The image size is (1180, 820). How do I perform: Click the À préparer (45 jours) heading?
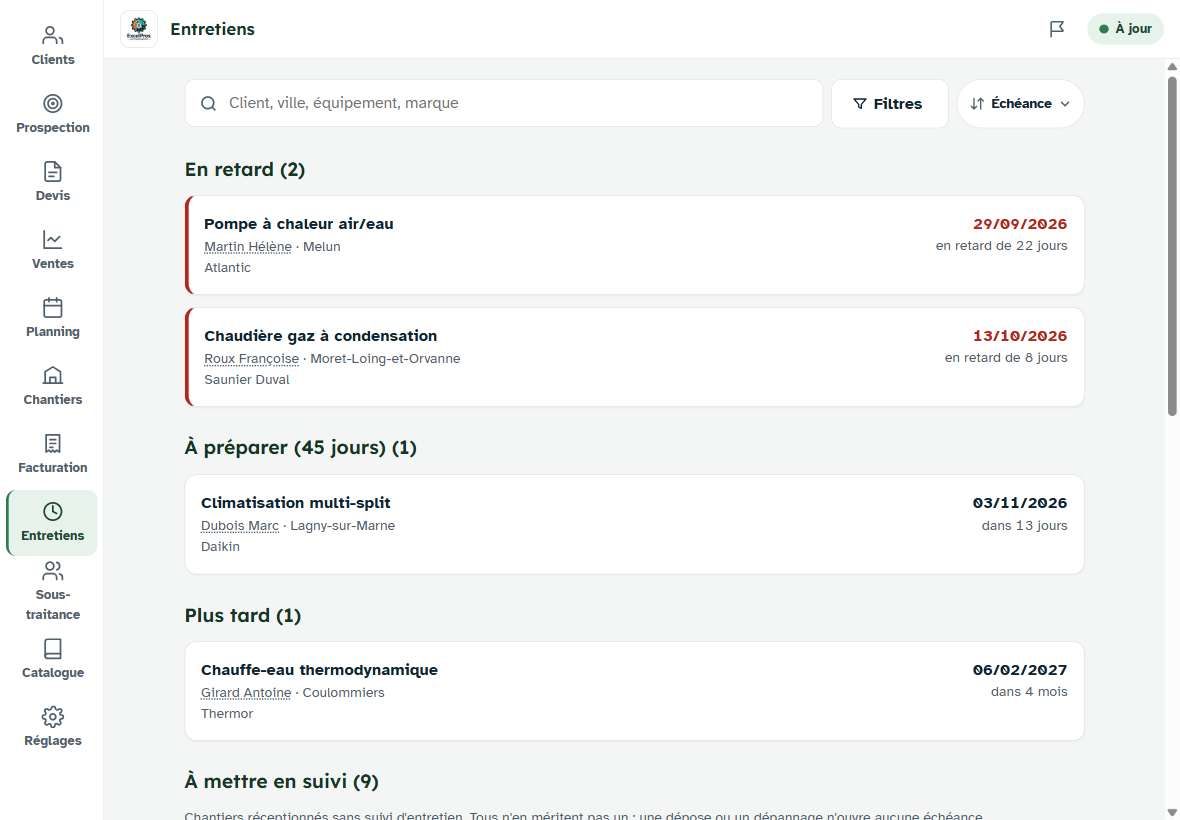pyautogui.click(x=300, y=448)
